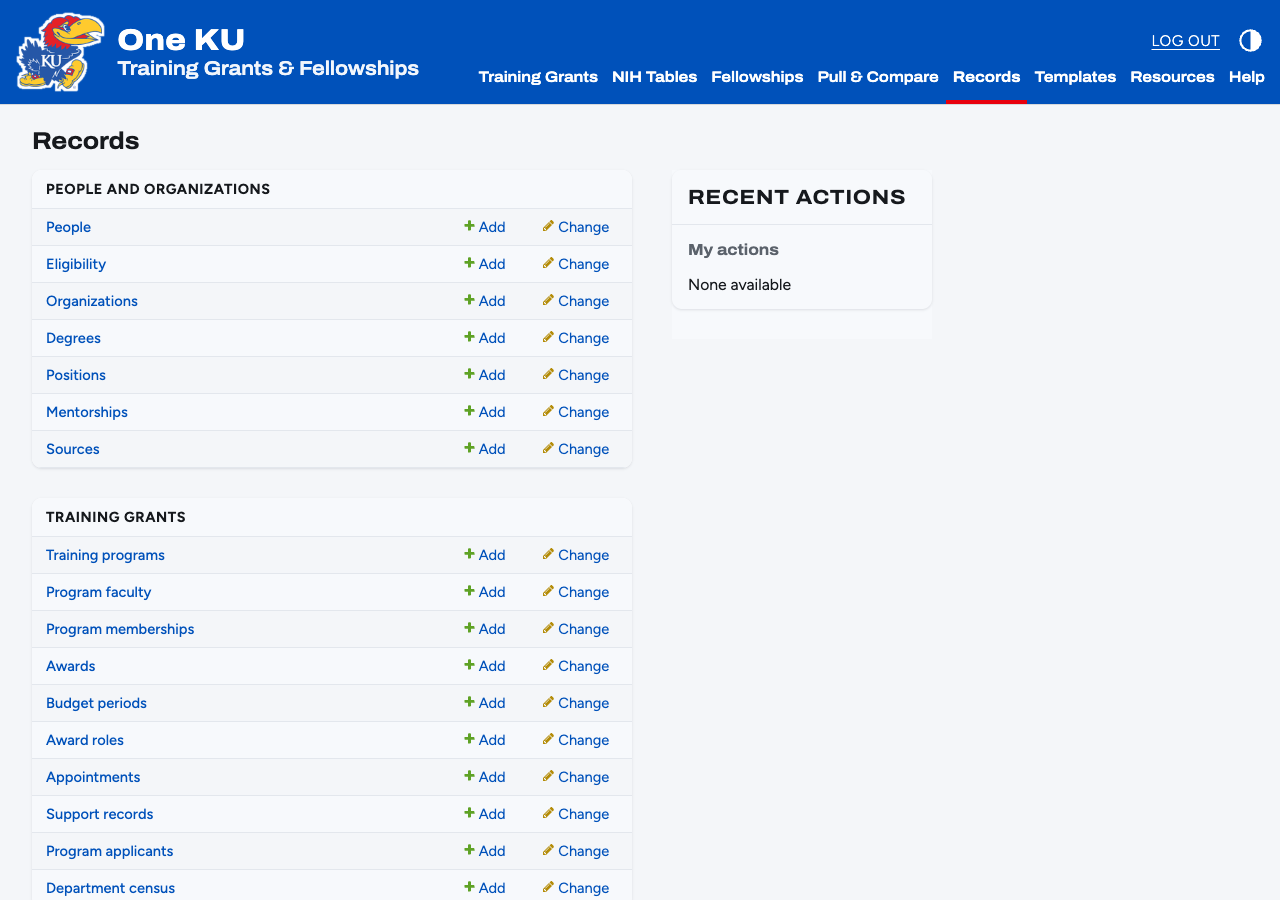Screen dimensions: 1280x900
Task: Open the Award roles link
Action: (x=85, y=740)
